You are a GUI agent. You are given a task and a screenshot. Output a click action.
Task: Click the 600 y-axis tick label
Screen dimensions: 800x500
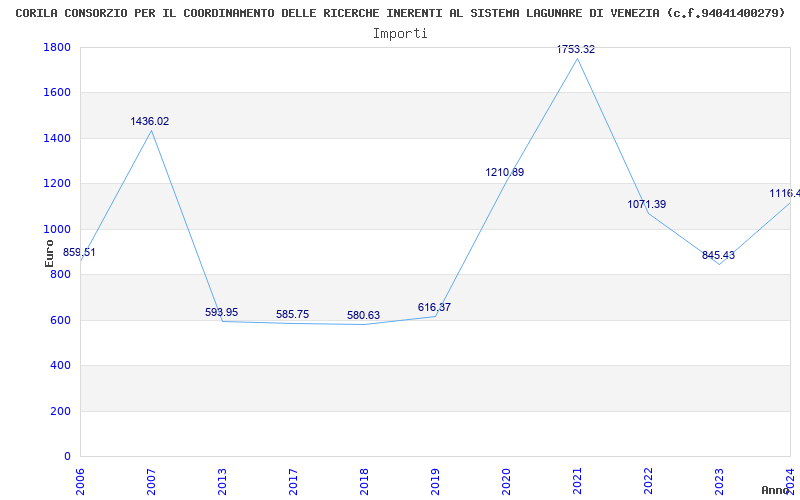[61, 320]
